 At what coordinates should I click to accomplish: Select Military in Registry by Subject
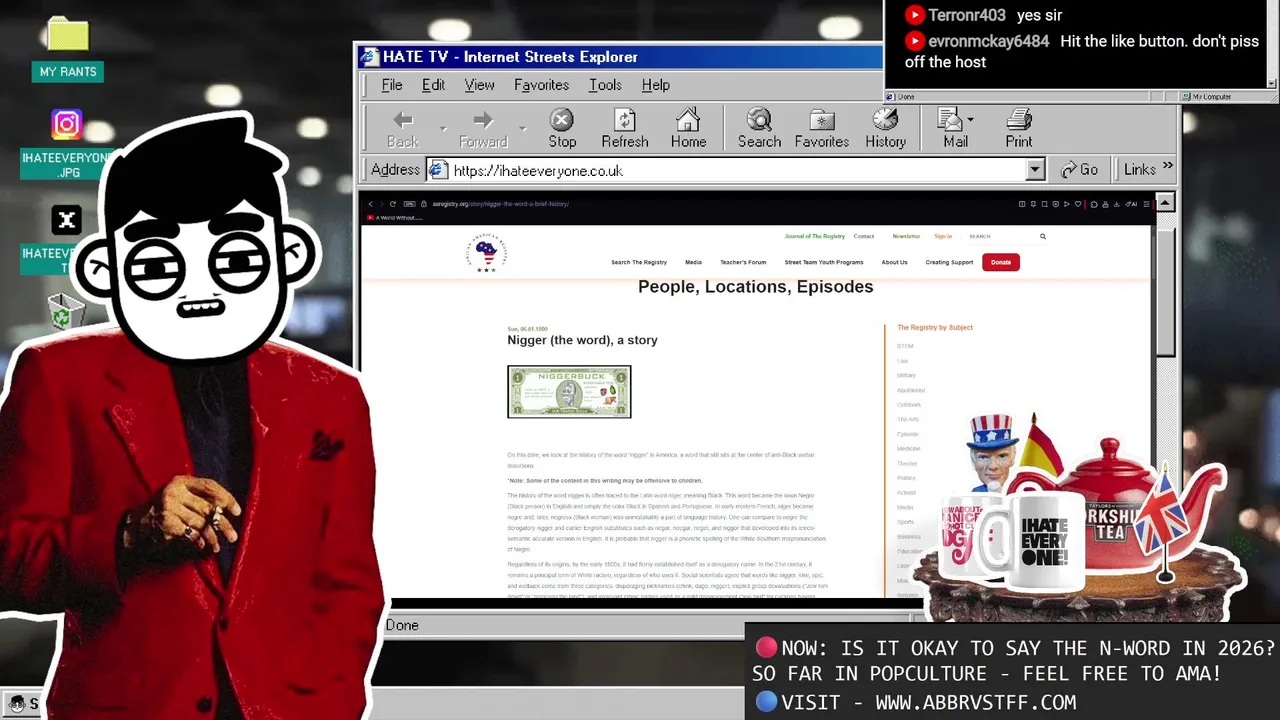pos(906,375)
